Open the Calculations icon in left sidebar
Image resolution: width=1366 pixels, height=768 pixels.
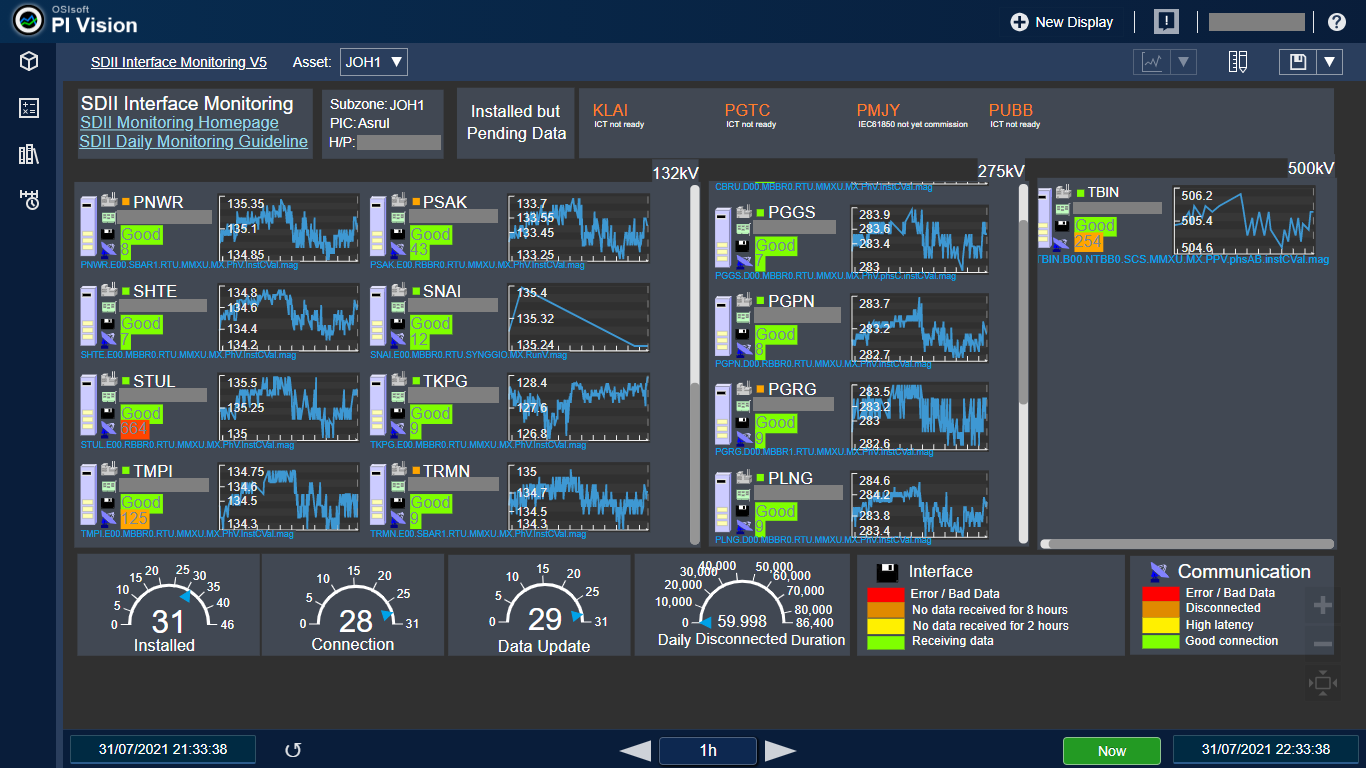point(29,108)
